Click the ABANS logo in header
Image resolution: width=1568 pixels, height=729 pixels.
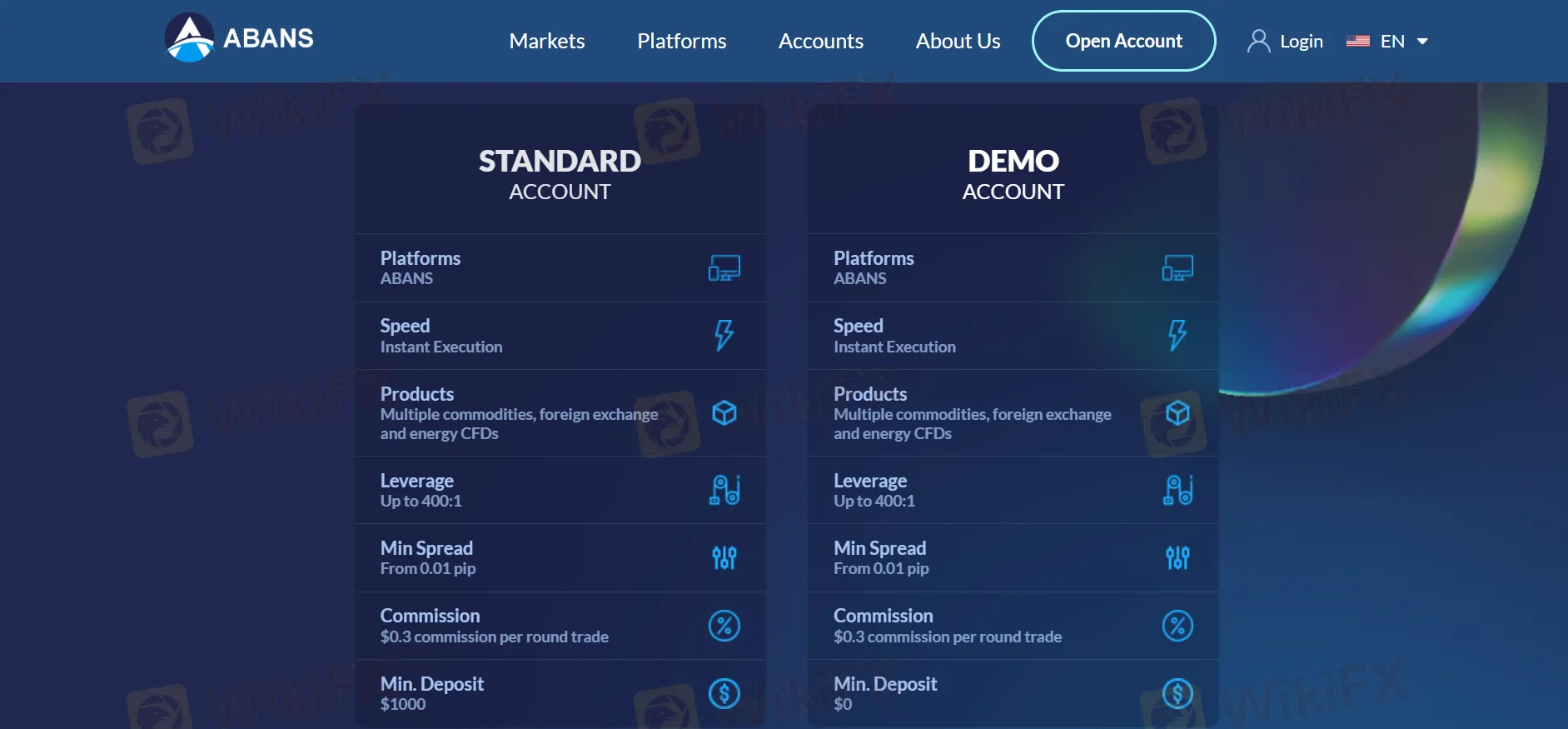[x=239, y=38]
